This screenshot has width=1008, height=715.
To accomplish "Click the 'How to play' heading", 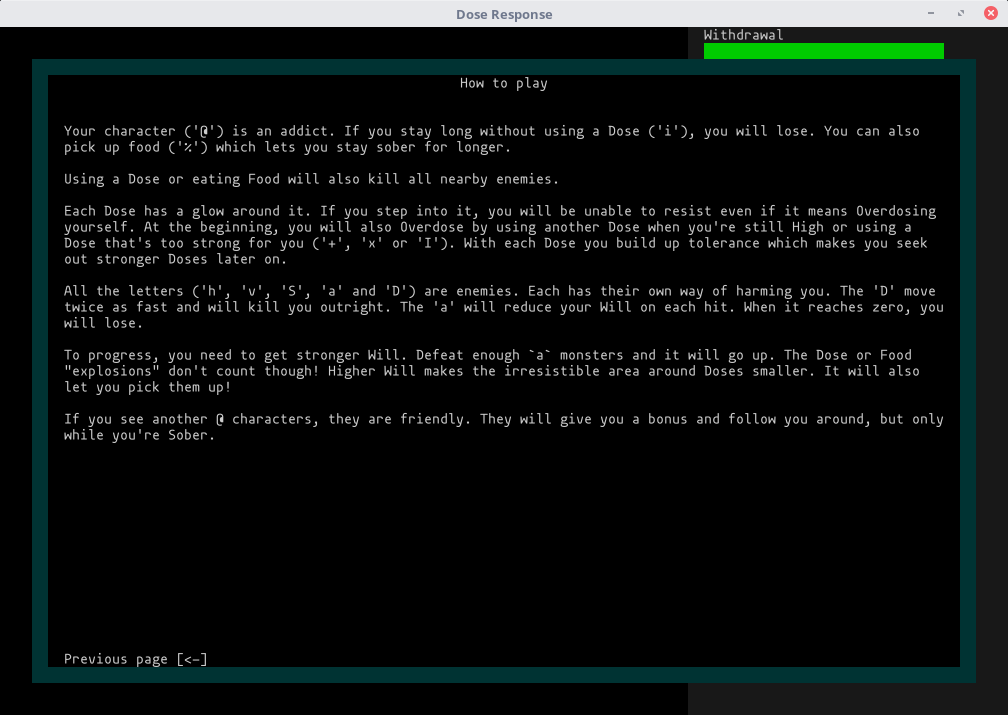I will tap(503, 83).
